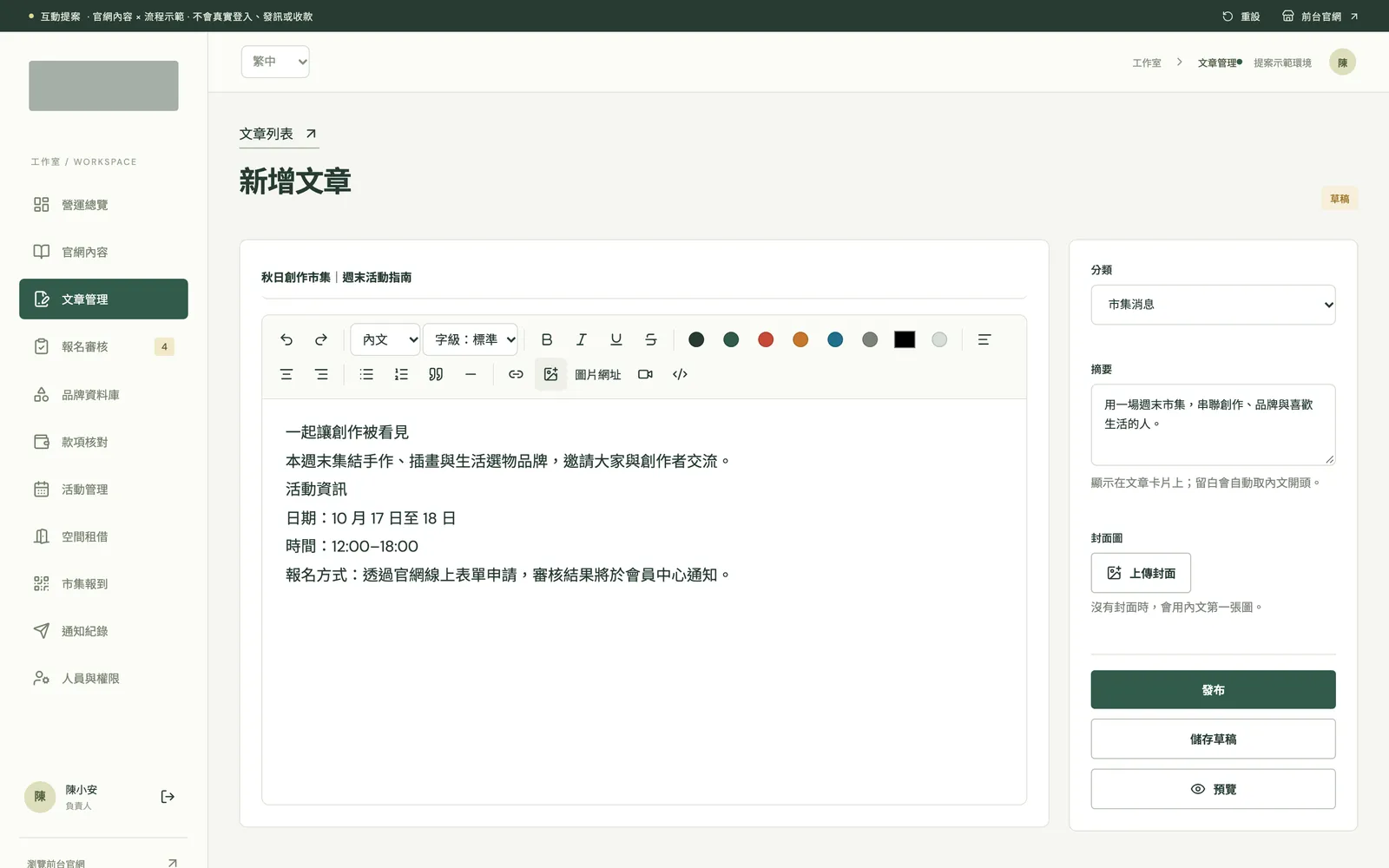Click the 工作室 breadcrumb

pyautogui.click(x=1147, y=62)
